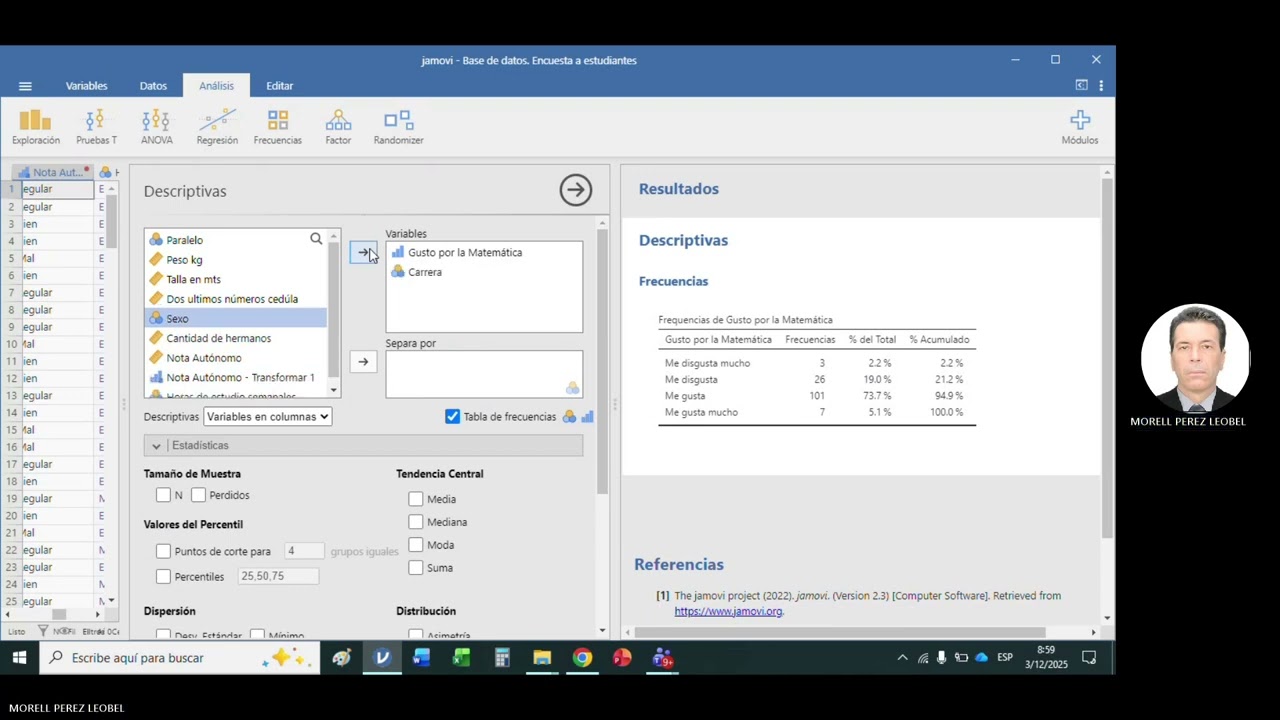1280x720 pixels.
Task: Open the Frecuencias analysis menu
Action: click(278, 127)
